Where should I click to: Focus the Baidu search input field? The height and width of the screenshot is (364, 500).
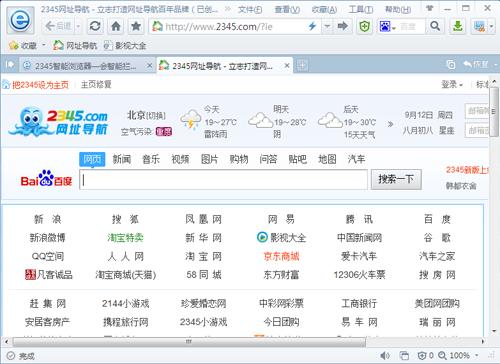[223, 180]
